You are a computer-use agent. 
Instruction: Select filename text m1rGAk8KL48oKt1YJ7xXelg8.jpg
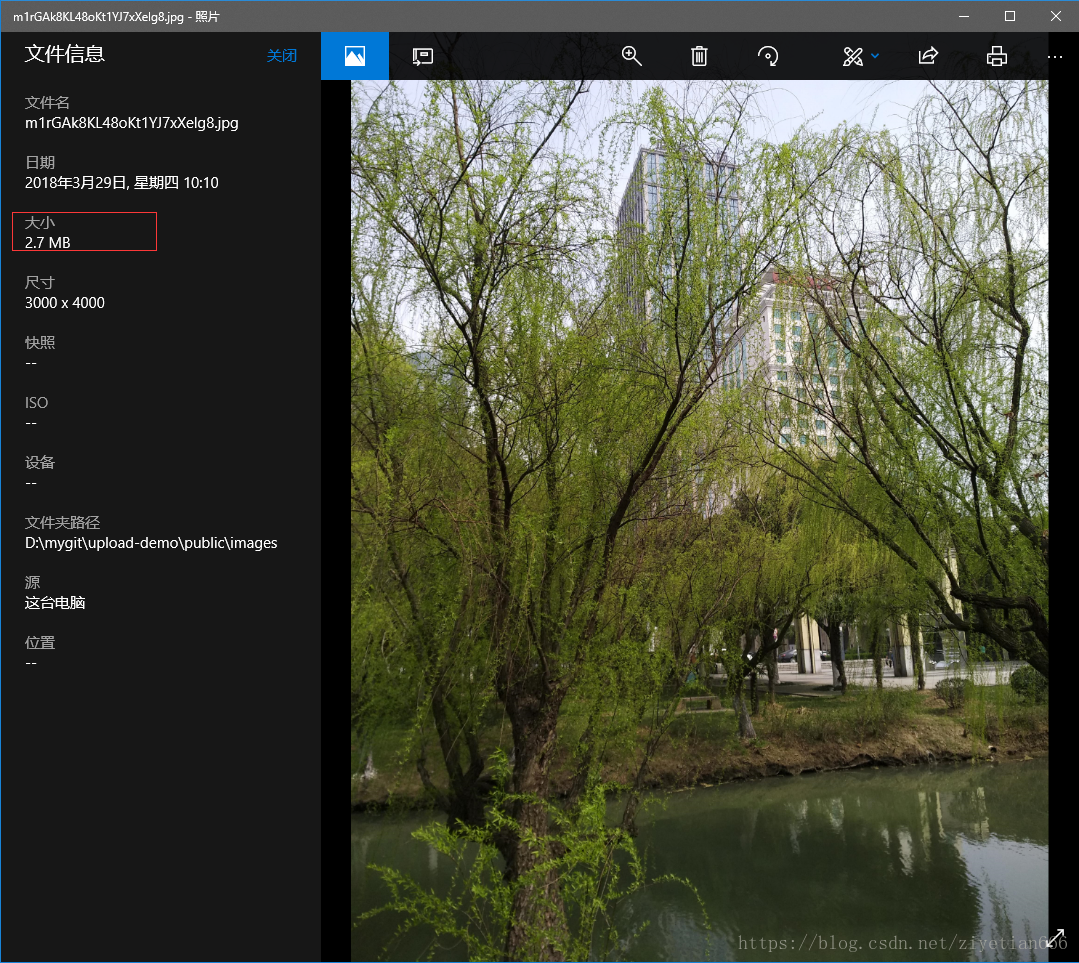[131, 123]
